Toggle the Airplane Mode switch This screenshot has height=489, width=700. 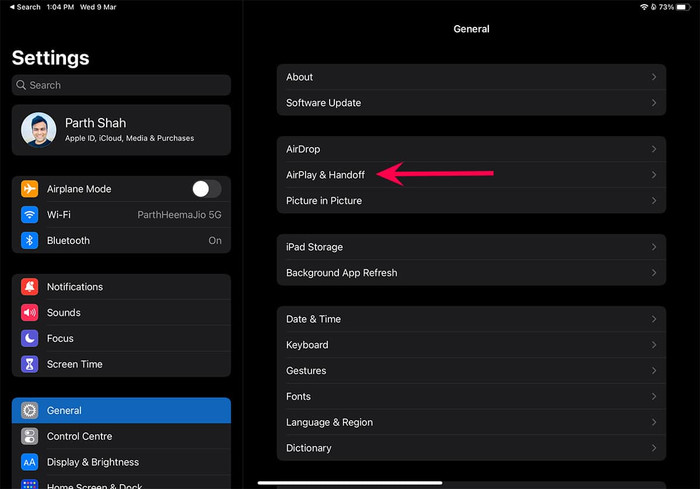coord(207,189)
